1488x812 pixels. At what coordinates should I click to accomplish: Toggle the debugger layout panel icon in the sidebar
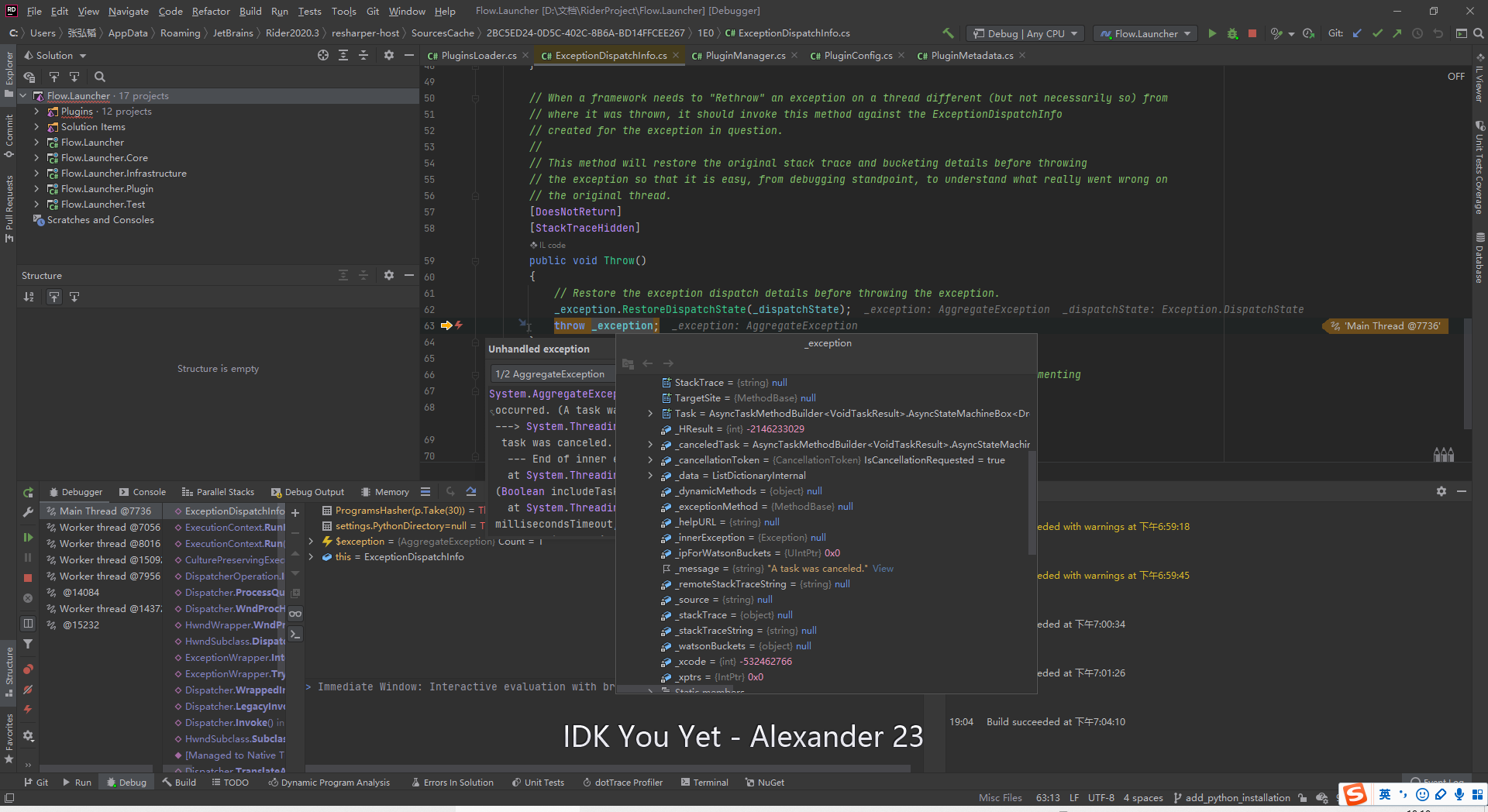tap(28, 623)
